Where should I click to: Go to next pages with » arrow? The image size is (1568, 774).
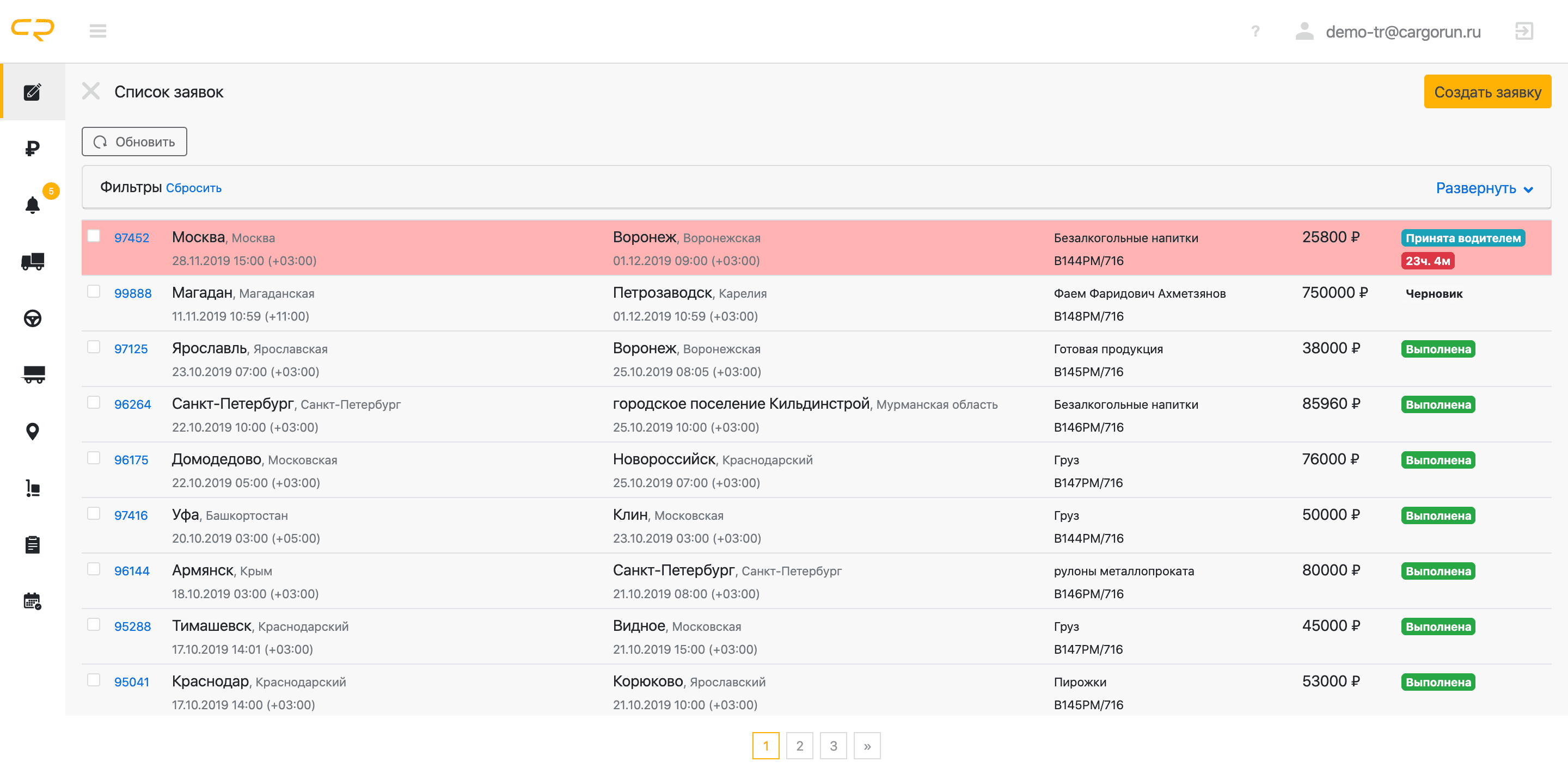coord(867,746)
